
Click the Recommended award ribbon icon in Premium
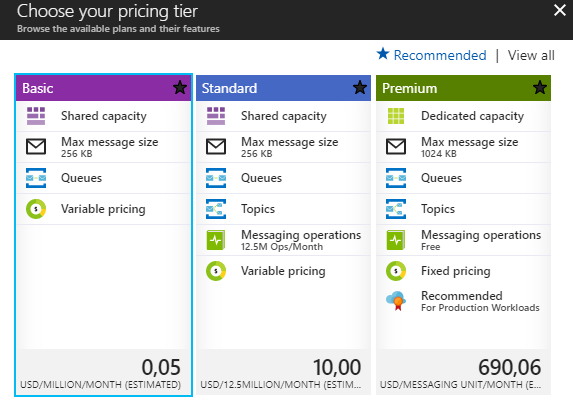[396, 301]
